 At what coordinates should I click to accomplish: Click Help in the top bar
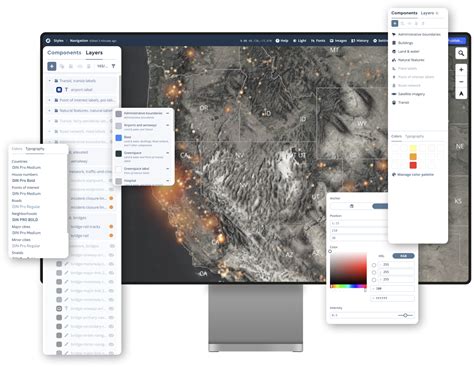point(282,41)
